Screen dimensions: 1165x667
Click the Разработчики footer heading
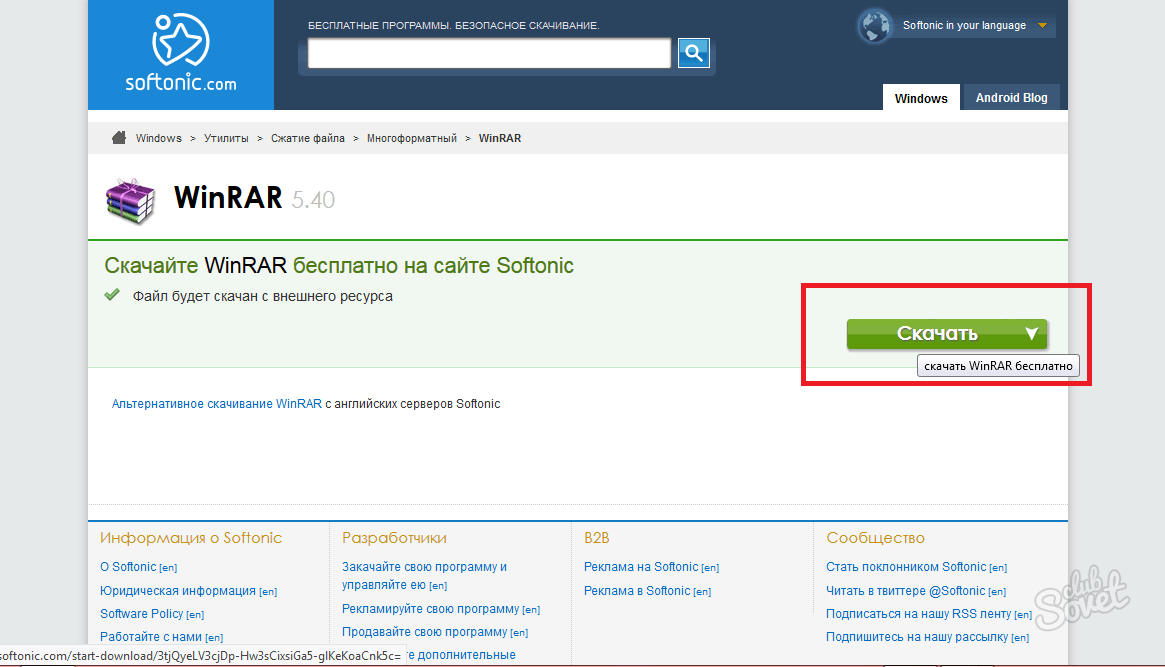pyautogui.click(x=394, y=538)
